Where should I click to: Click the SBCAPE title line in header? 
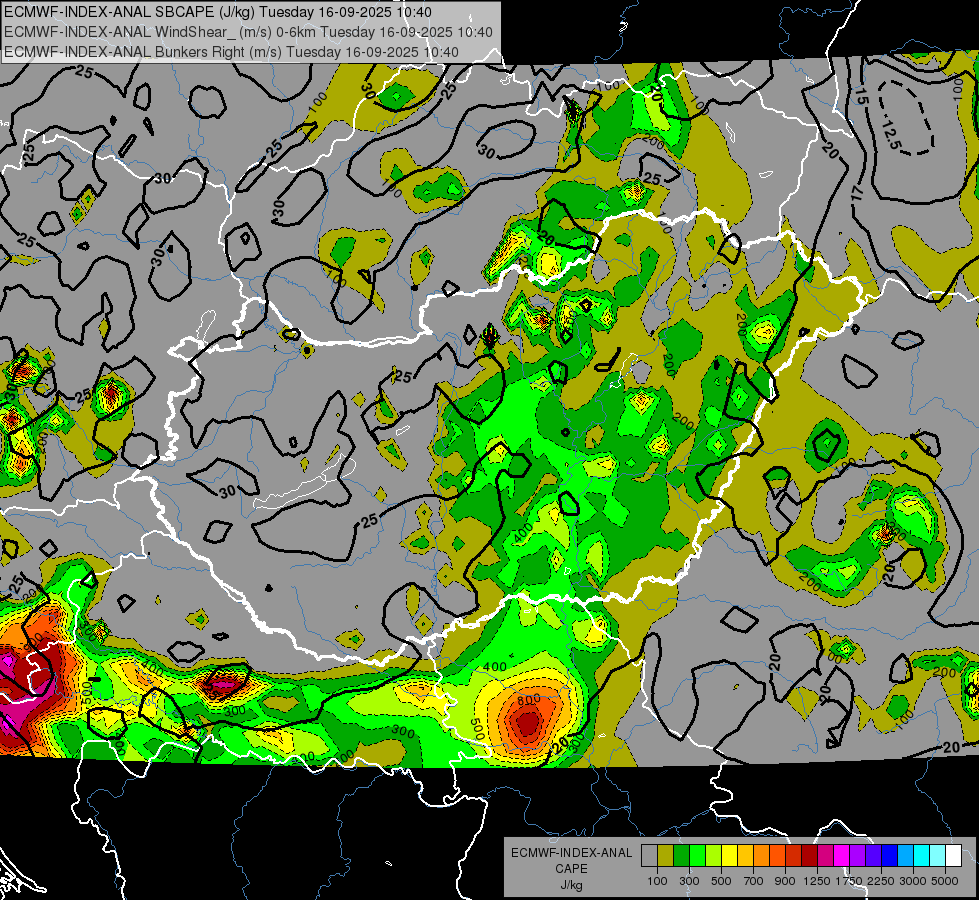pyautogui.click(x=217, y=12)
